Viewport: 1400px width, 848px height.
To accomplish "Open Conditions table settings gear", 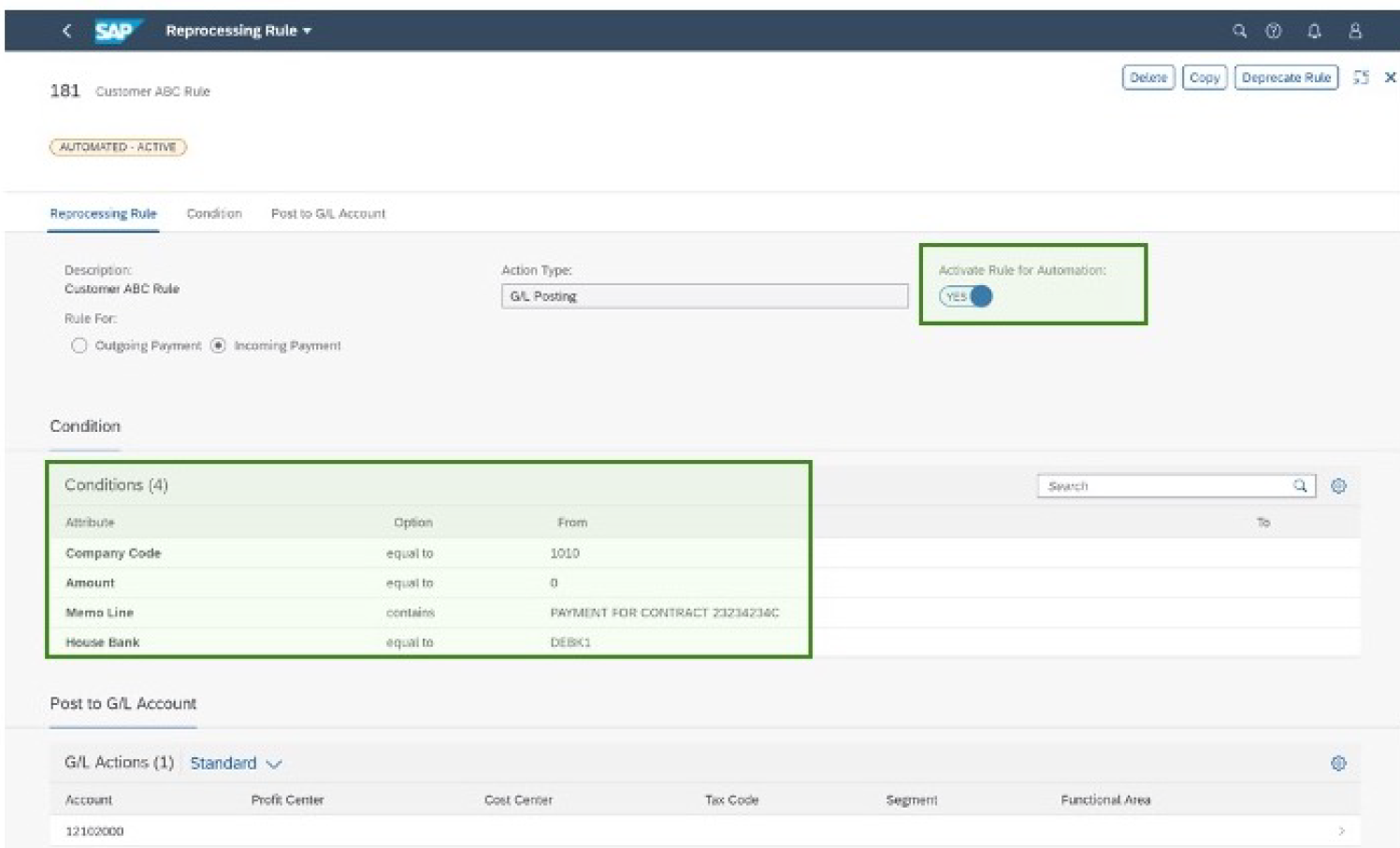I will [1338, 486].
